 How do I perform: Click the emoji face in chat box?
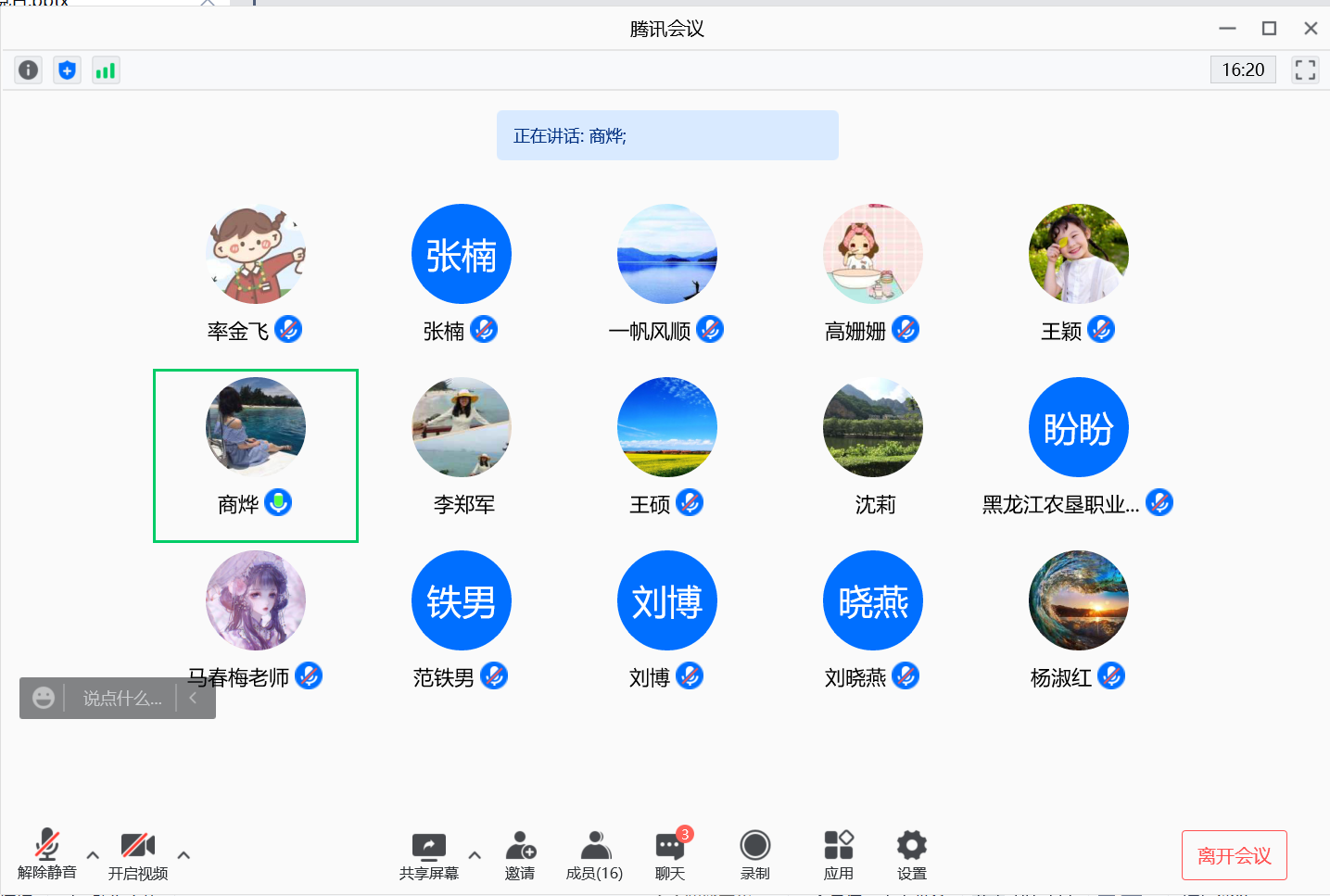[44, 698]
